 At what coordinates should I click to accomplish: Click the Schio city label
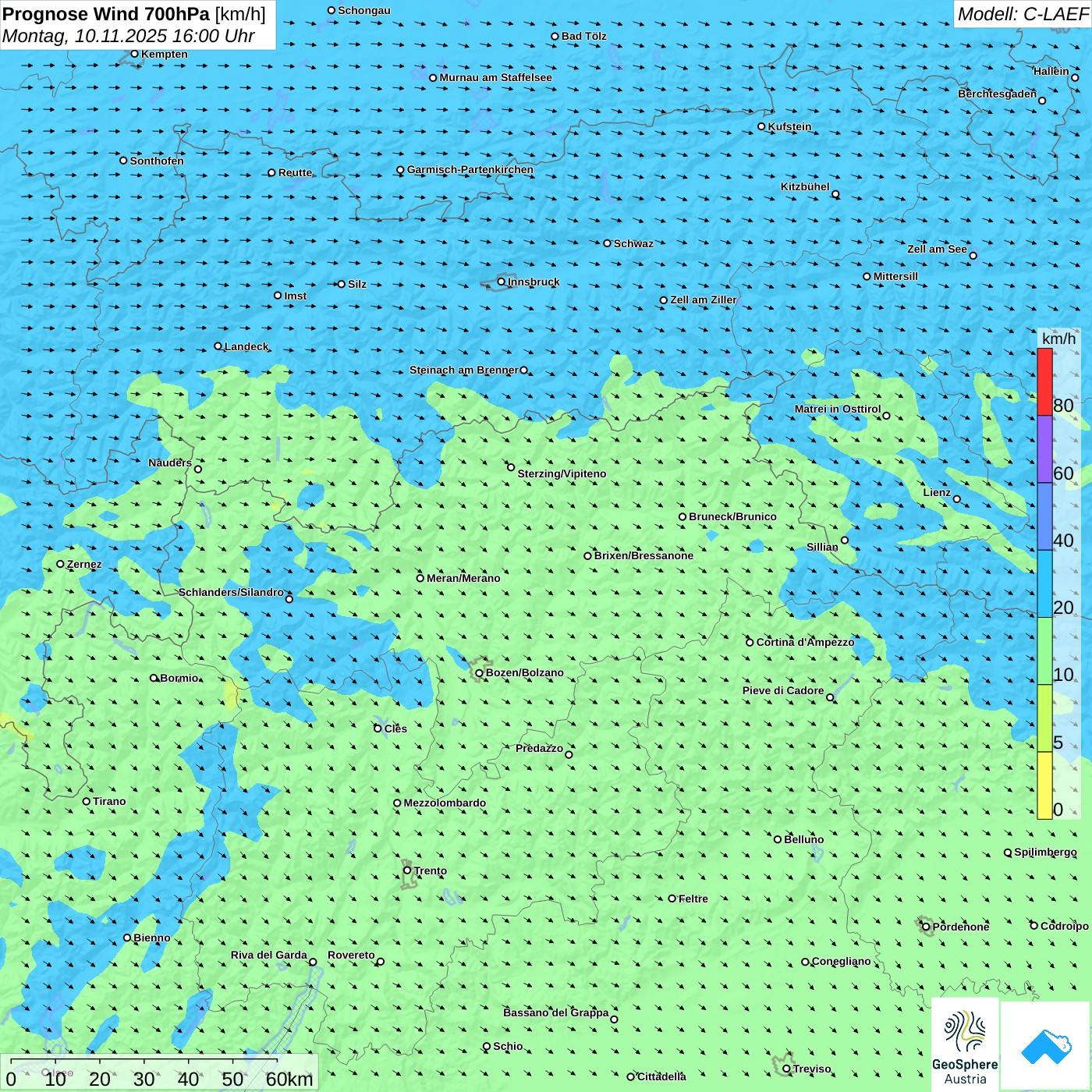[x=508, y=1046]
